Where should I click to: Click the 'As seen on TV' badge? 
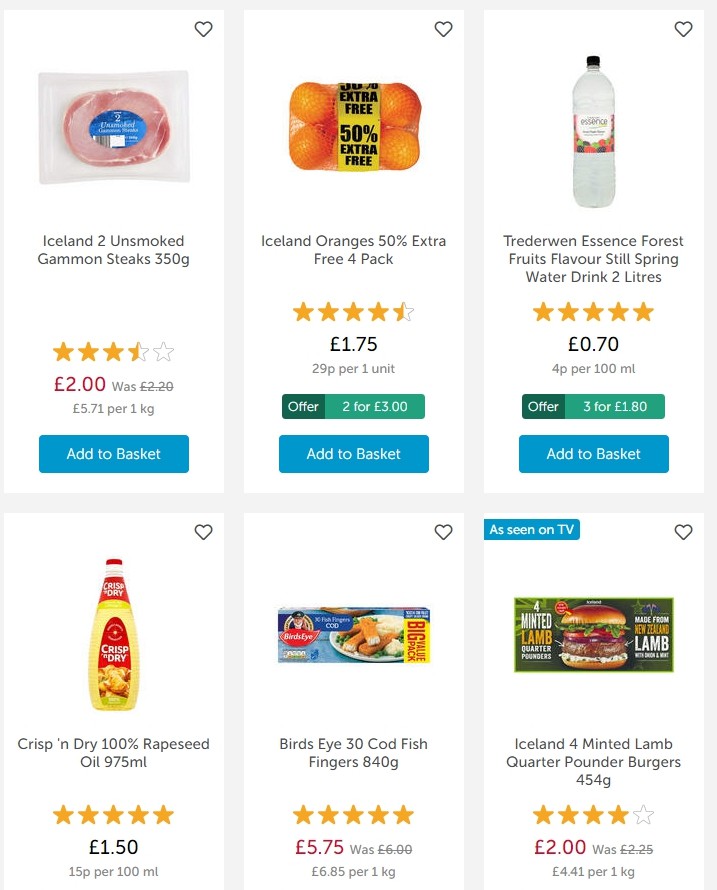pos(531,530)
